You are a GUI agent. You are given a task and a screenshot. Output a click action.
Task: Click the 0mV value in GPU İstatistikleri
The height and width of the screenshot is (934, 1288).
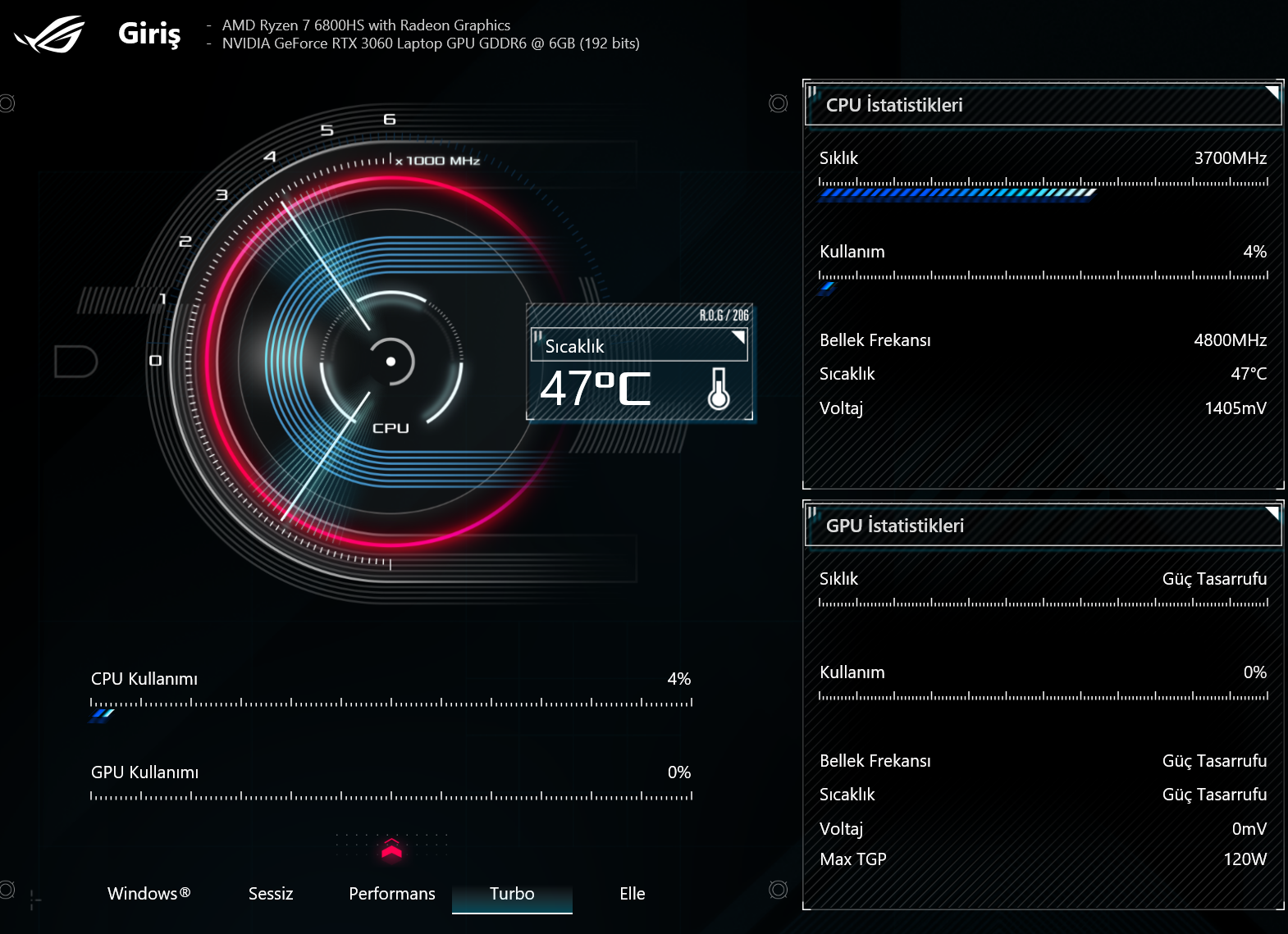1249,829
